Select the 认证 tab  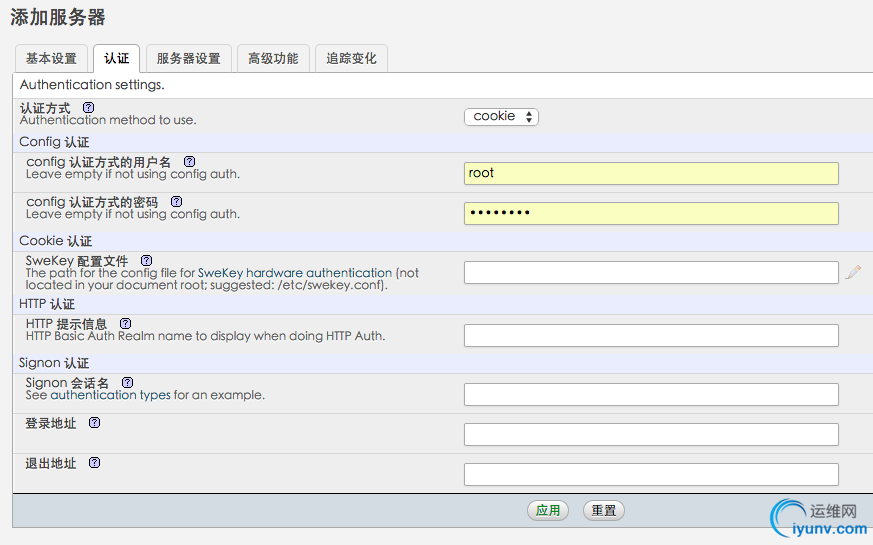coord(116,58)
